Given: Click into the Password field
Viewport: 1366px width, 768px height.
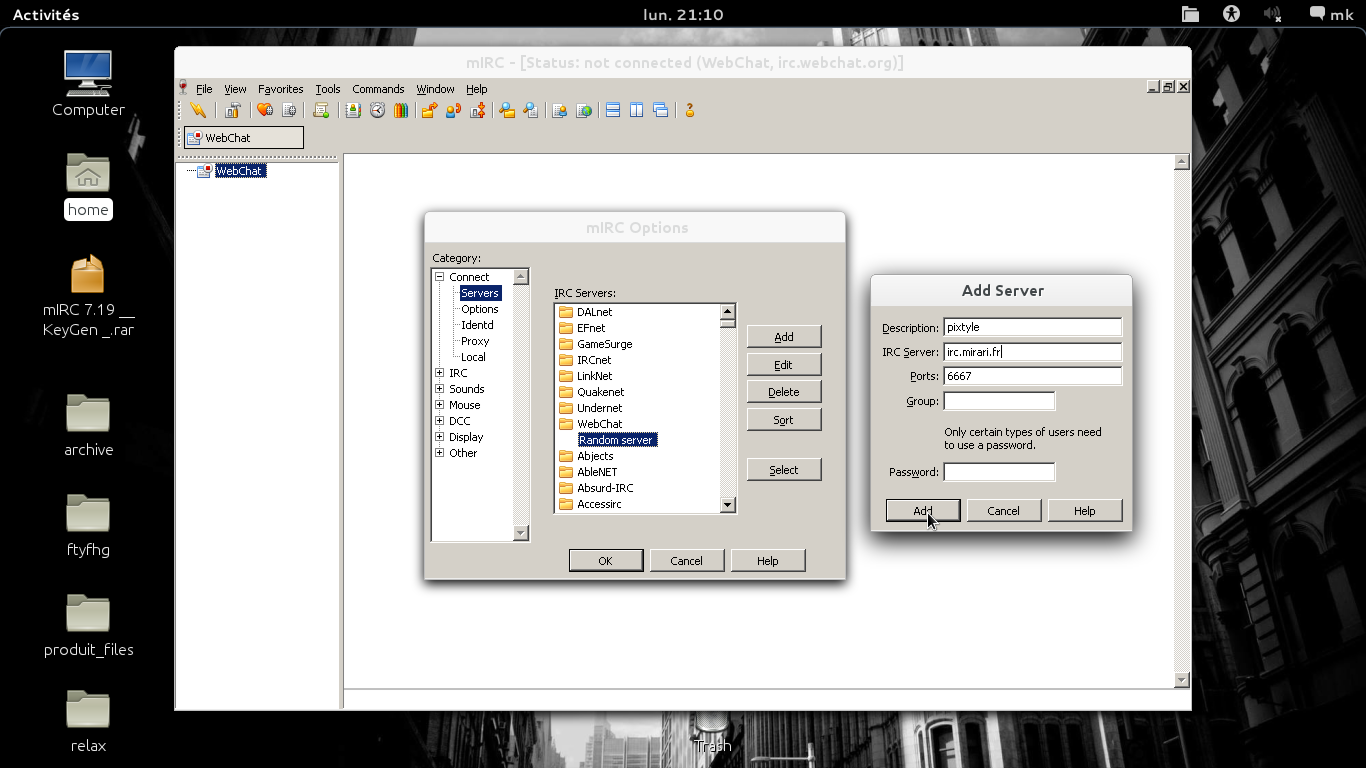Looking at the screenshot, I should pyautogui.click(x=999, y=472).
